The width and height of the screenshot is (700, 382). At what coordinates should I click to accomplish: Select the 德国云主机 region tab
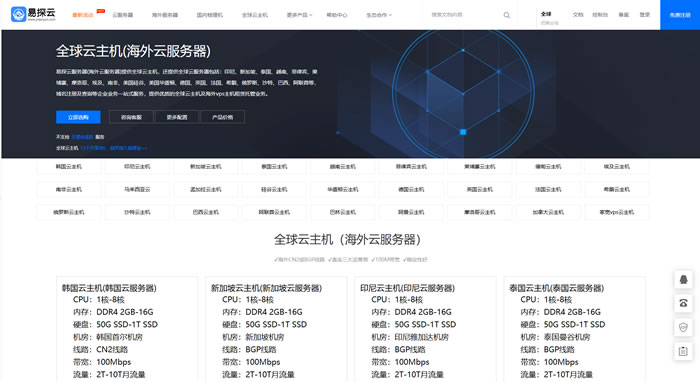point(411,189)
